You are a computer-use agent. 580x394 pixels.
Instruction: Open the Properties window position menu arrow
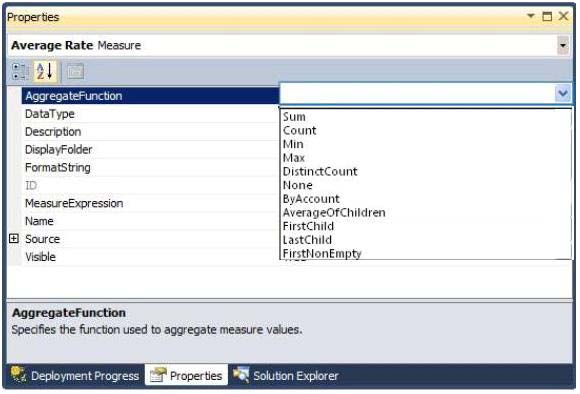point(531,16)
